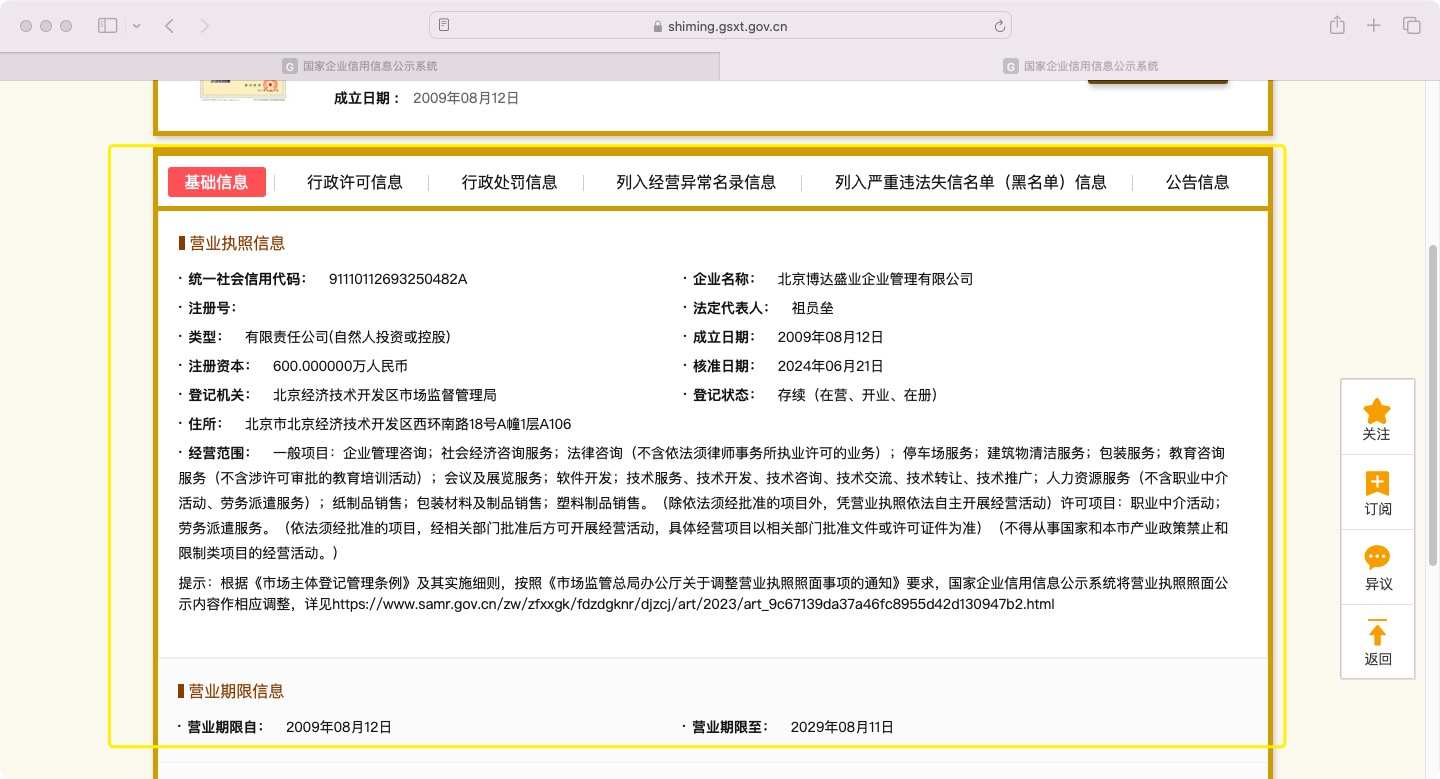Image resolution: width=1440 pixels, height=779 pixels.
Task: Show the tab overview icon
Action: pyautogui.click(x=1411, y=26)
